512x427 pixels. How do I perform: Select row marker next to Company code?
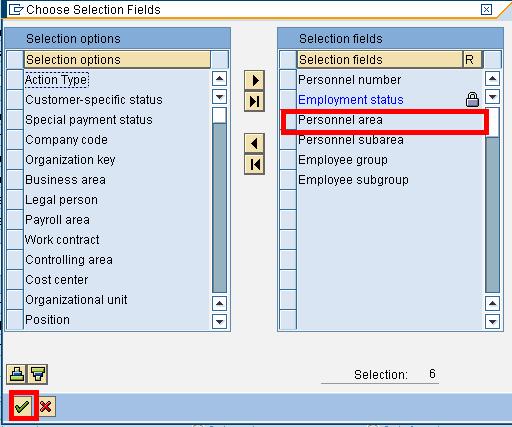click(15, 140)
